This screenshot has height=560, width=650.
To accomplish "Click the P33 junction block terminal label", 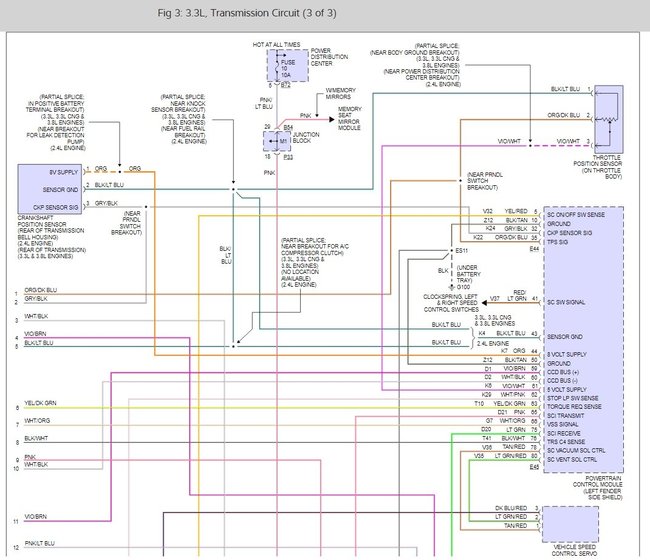I will (x=288, y=157).
